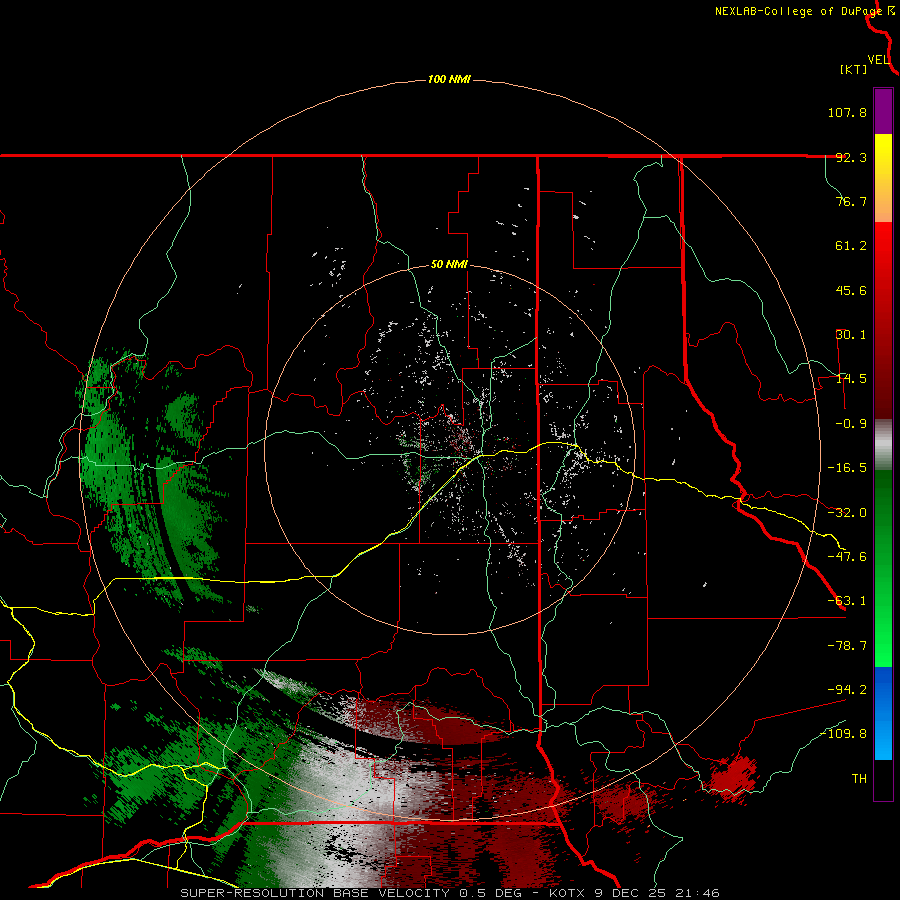Screen dimensions: 900x900
Task: Click the isolated red velocity blob in southeast
Action: (x=732, y=779)
